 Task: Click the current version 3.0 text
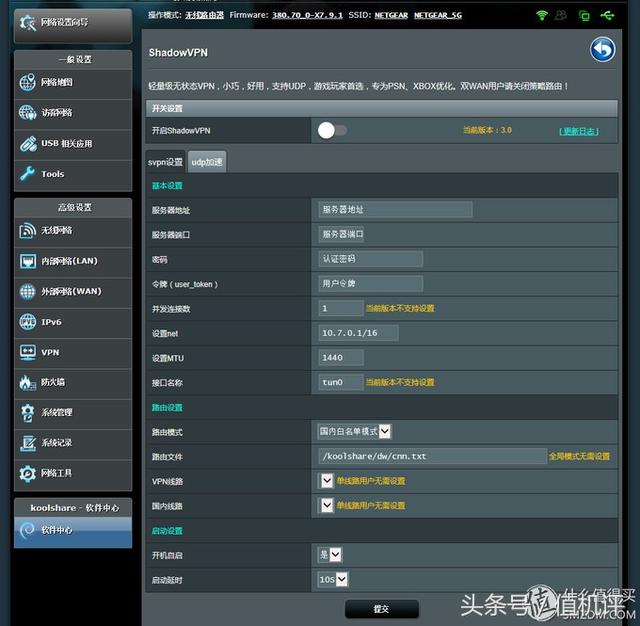click(487, 130)
